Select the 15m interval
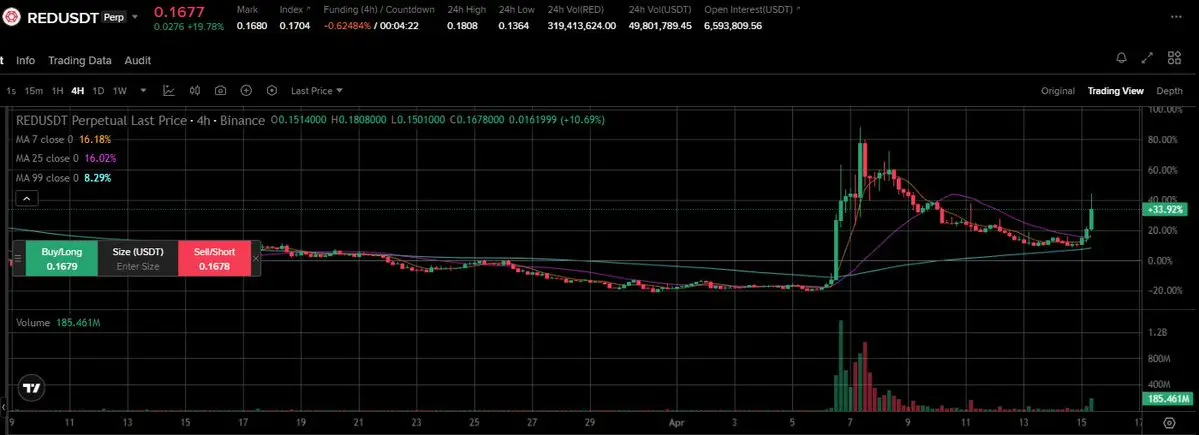 pos(33,90)
